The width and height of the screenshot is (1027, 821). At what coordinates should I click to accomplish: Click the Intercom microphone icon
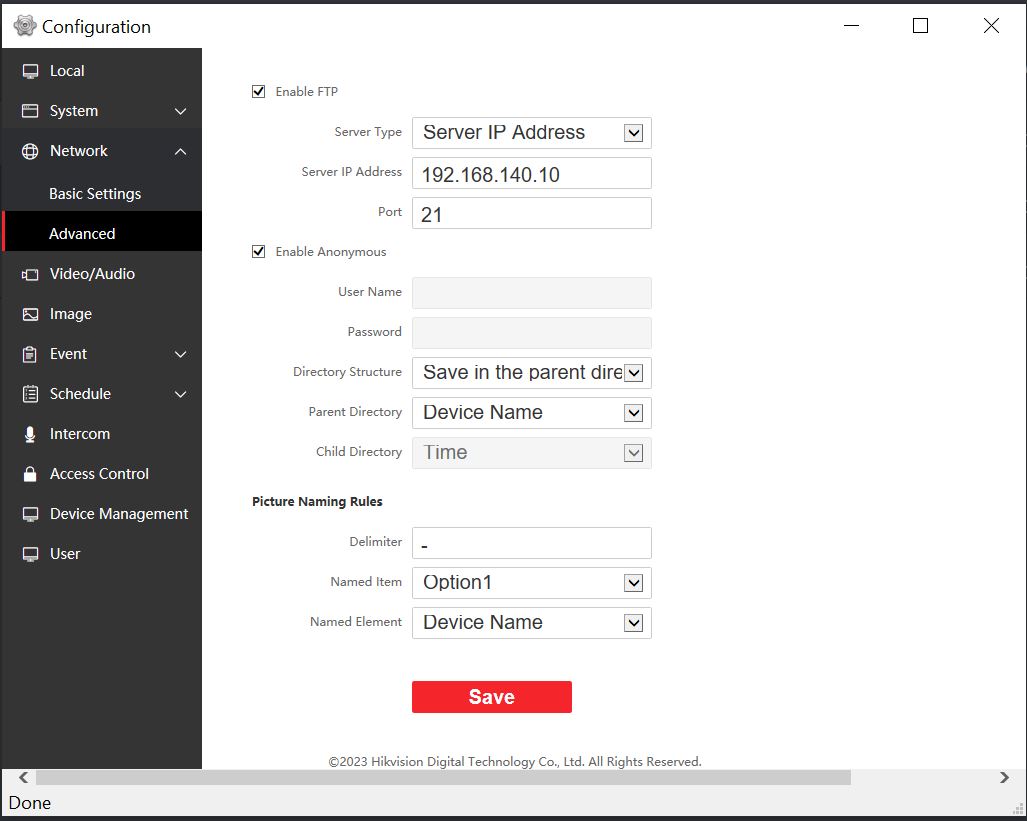coord(30,434)
